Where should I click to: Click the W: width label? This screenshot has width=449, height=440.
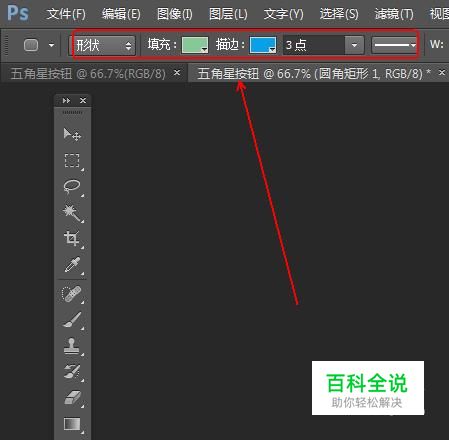point(437,44)
